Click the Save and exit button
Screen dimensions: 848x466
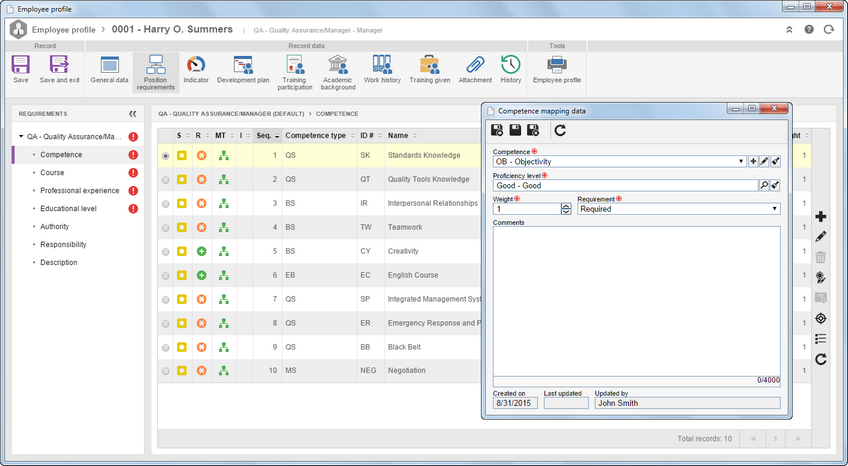pos(59,69)
